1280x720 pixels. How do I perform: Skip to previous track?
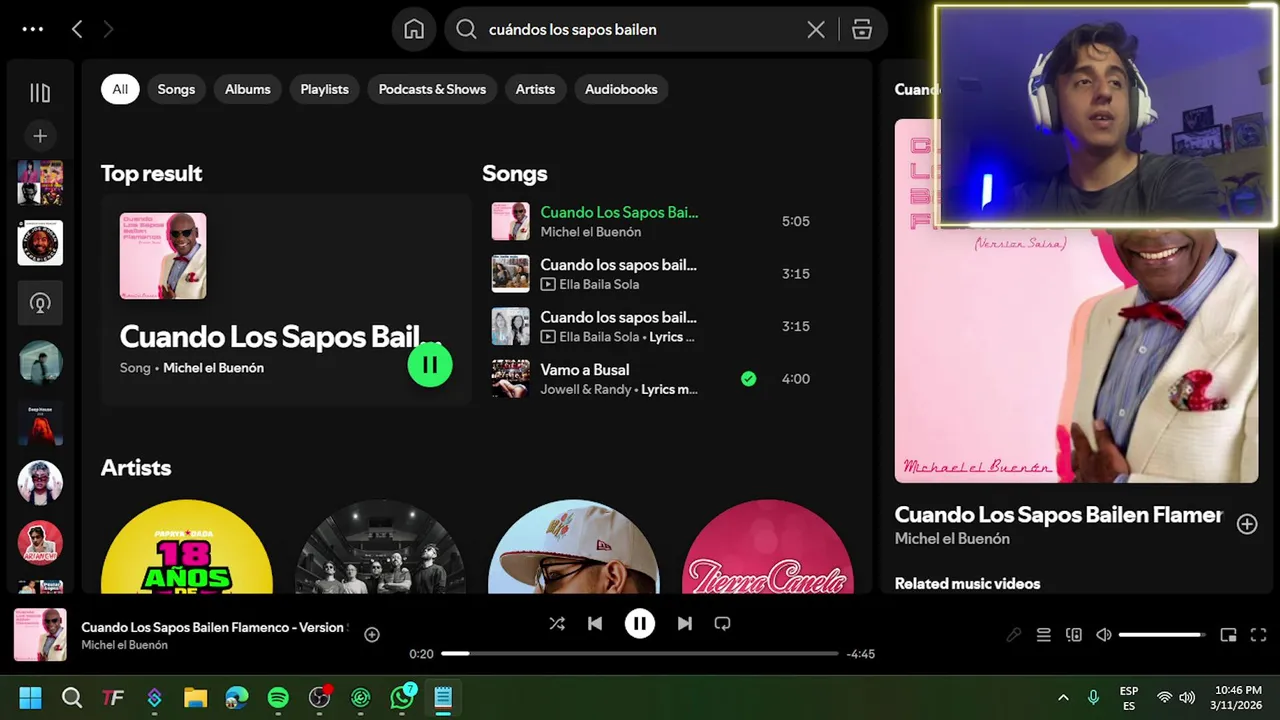click(x=595, y=623)
